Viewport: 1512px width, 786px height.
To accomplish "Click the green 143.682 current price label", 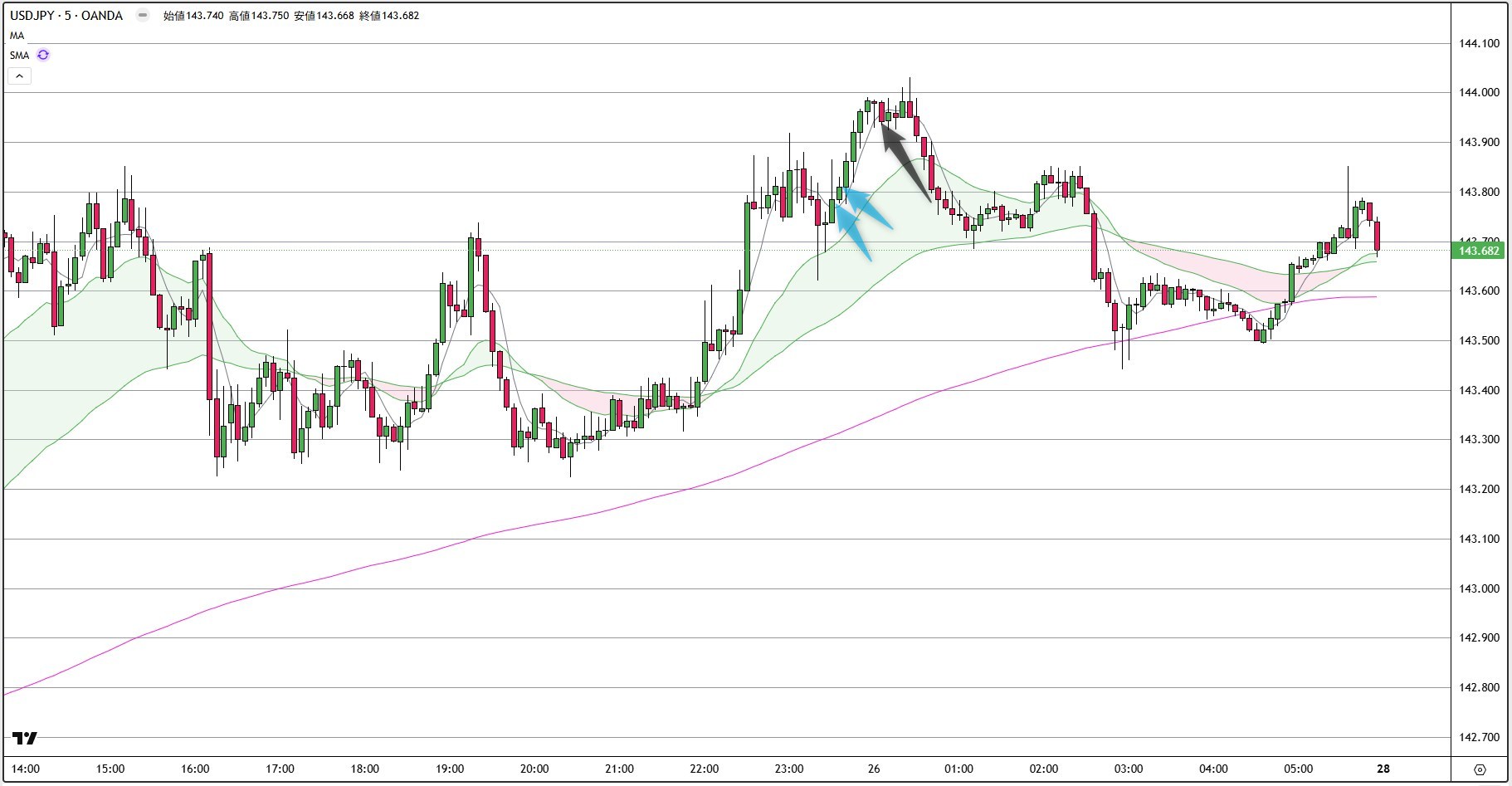I will (x=1479, y=251).
